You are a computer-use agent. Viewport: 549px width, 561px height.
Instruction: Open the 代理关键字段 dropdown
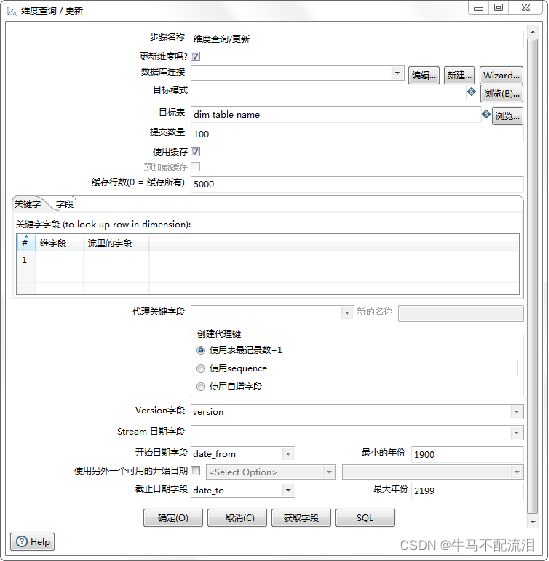[x=347, y=313]
